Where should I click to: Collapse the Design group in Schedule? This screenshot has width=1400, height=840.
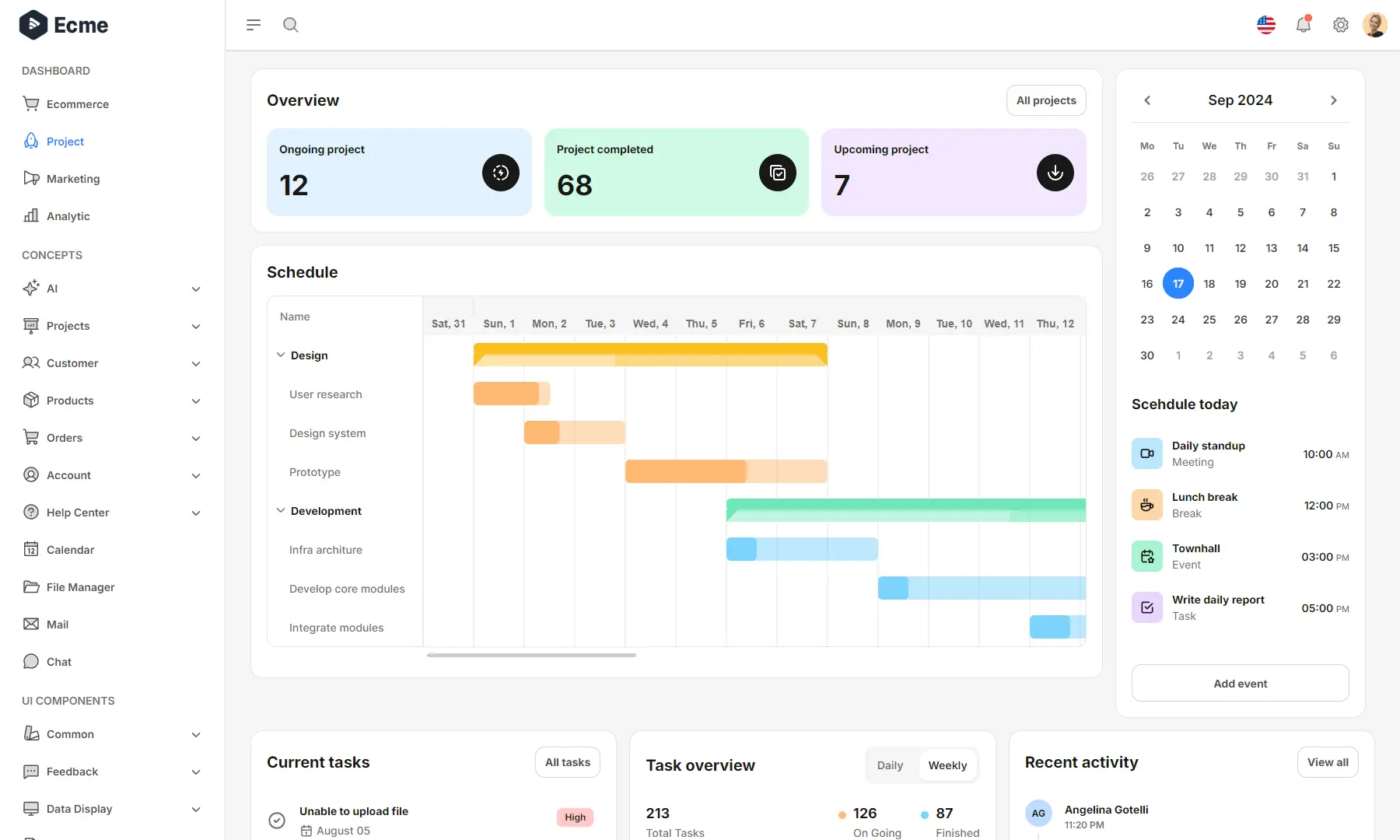click(x=281, y=355)
